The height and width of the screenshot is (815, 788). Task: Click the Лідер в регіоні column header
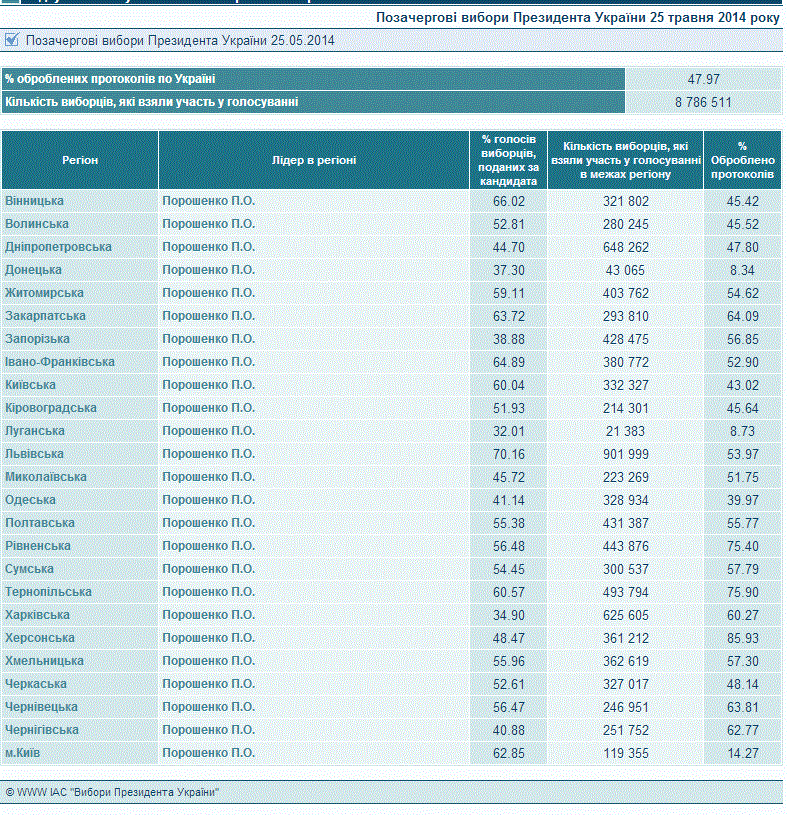point(314,160)
